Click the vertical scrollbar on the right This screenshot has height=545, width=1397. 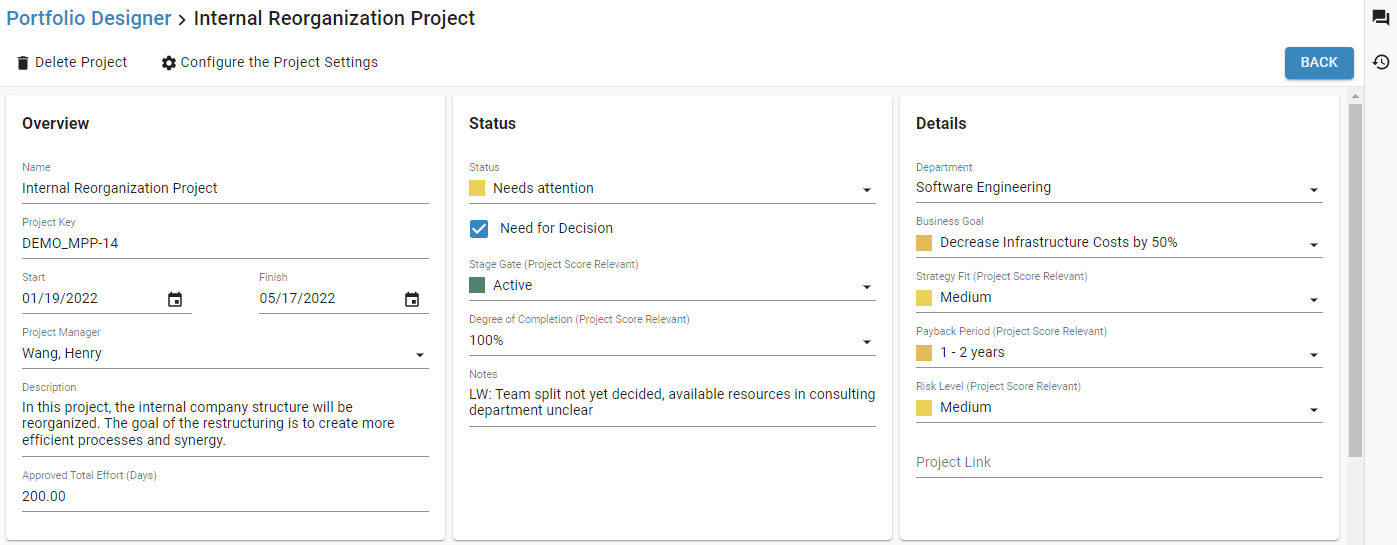point(1356,280)
